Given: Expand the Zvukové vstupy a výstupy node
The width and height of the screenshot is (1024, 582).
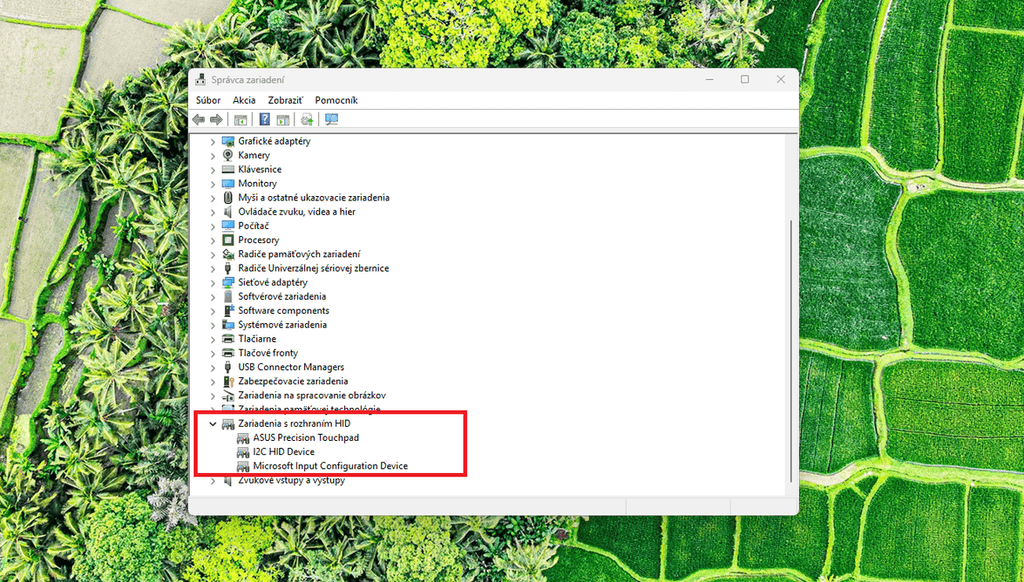Looking at the screenshot, I should 213,481.
